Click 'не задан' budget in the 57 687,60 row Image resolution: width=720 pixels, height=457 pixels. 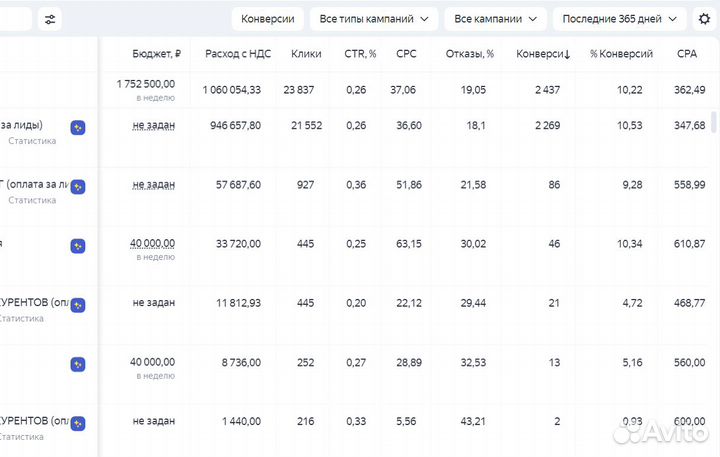[x=153, y=185]
